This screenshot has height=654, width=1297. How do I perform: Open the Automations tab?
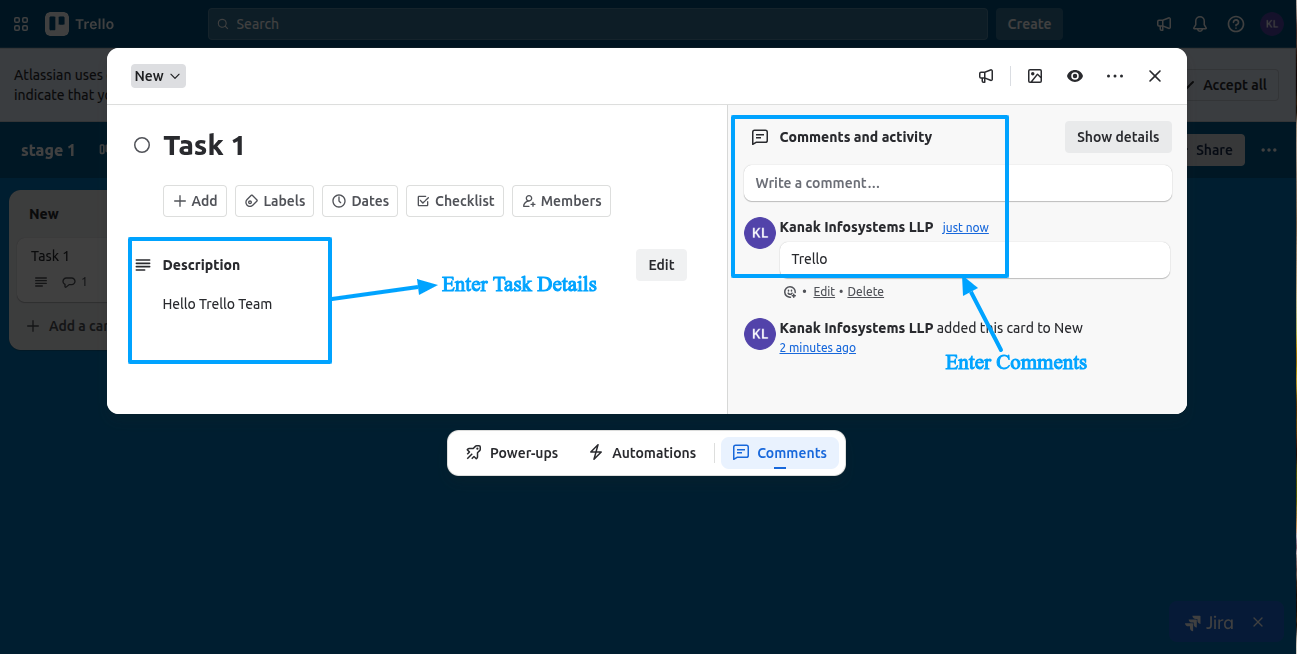(x=642, y=453)
